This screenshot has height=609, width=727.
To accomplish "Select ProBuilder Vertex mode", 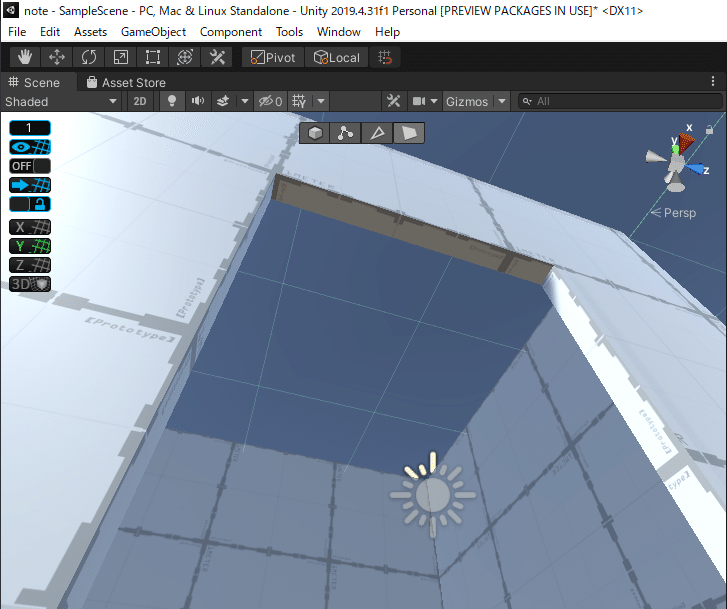I will click(346, 134).
